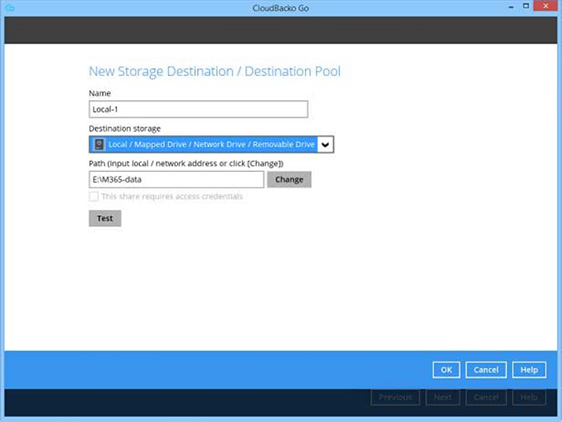This screenshot has width=562, height=422.
Task: Click the dimmed Next button
Action: tap(443, 397)
